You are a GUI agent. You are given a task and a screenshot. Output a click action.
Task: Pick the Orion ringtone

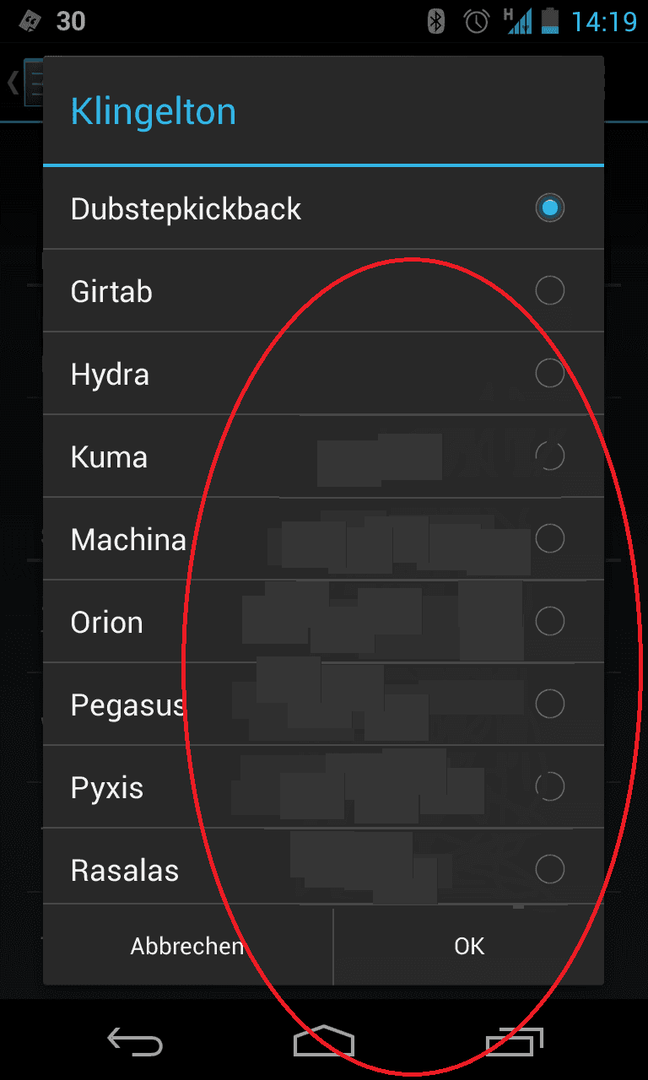pos(324,621)
